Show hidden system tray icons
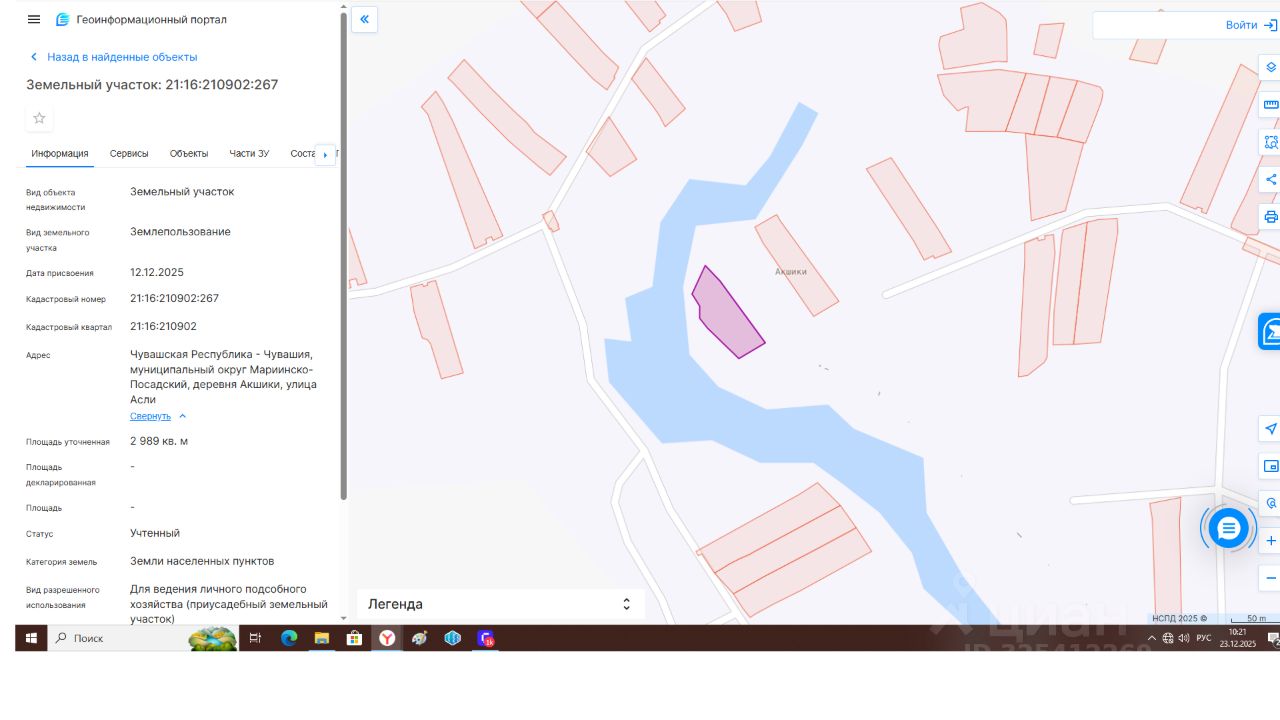The height and width of the screenshot is (720, 1280). 1151,638
